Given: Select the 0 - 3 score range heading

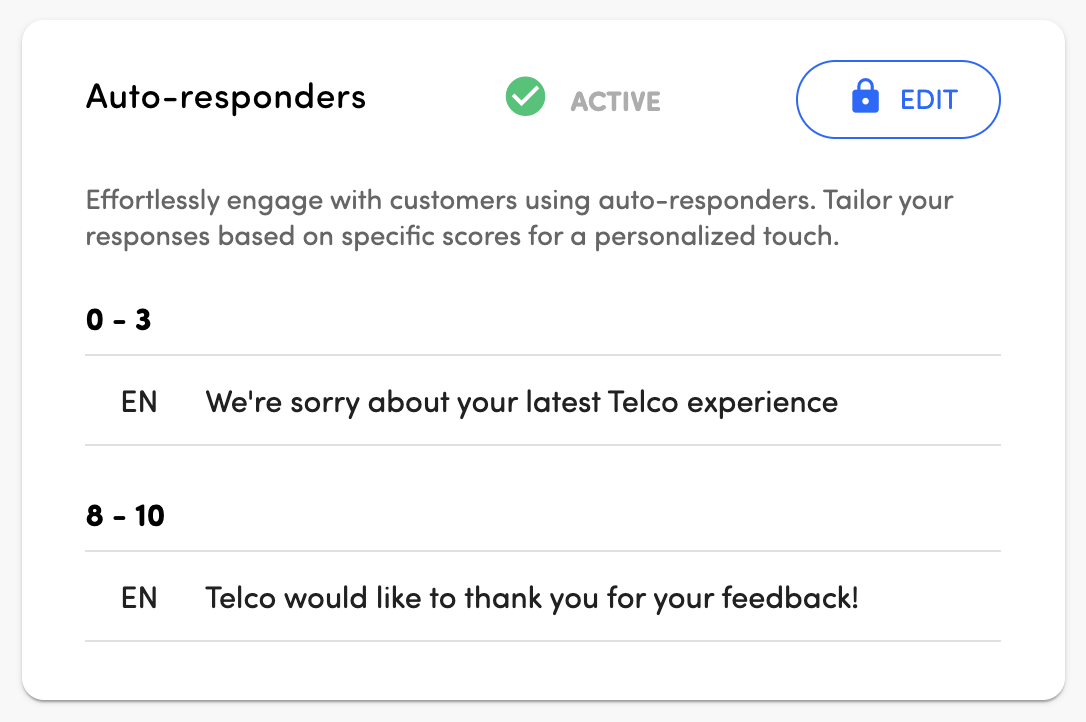Looking at the screenshot, I should (x=118, y=321).
